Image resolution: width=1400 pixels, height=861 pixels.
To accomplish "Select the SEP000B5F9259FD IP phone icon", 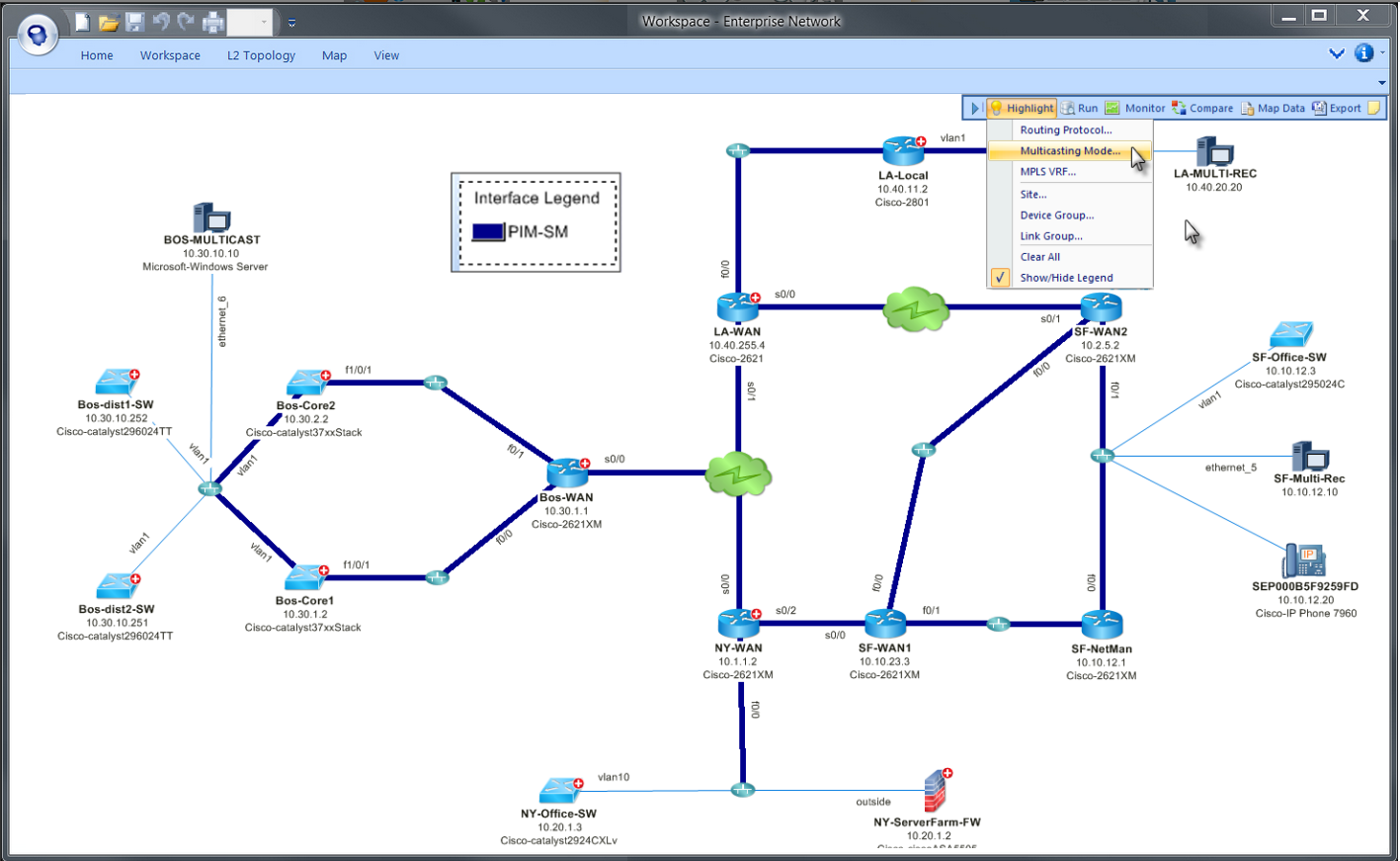I will tap(1304, 560).
